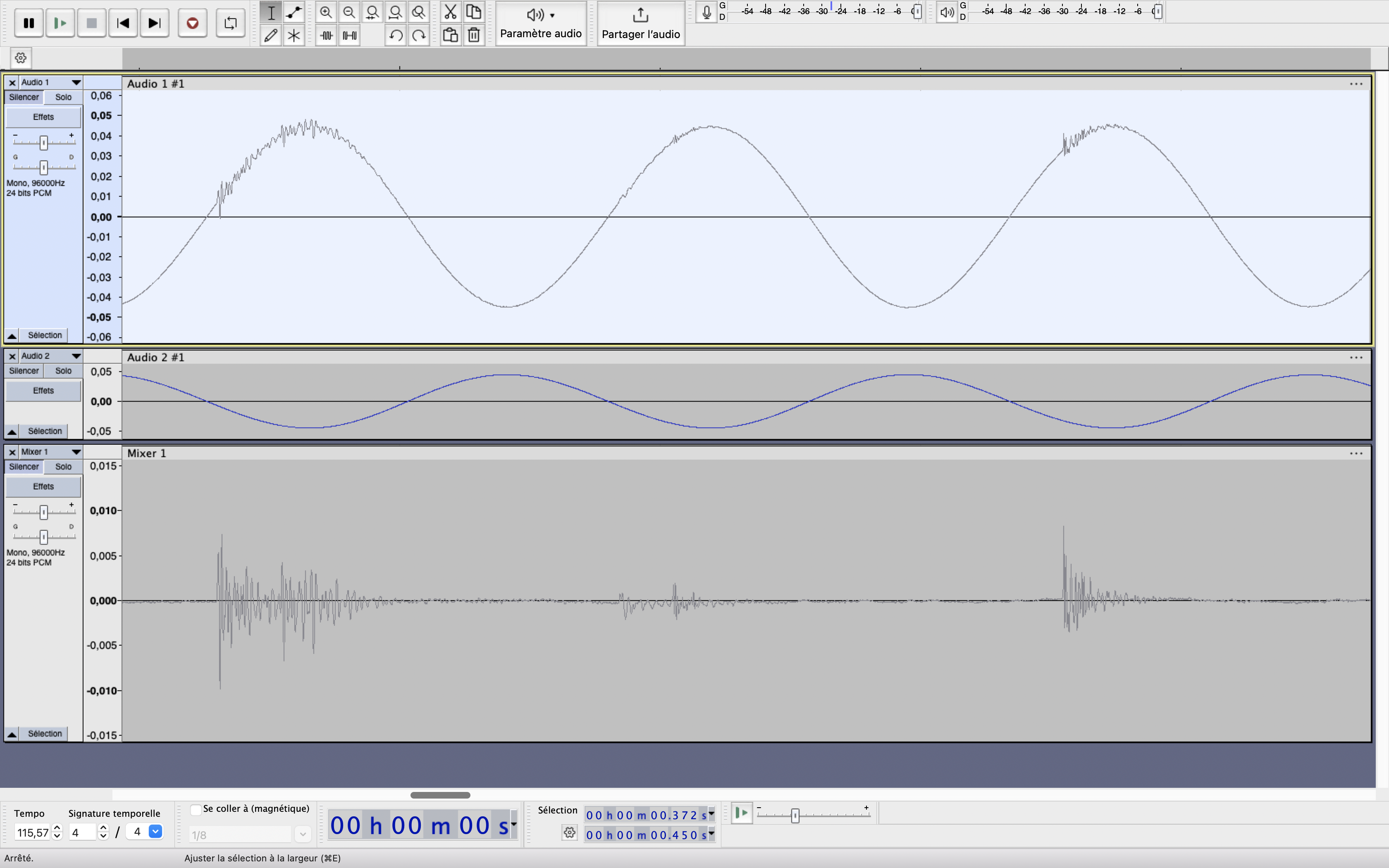
Task: Enable 'Se coller à (magnétique)' checkbox
Action: click(x=196, y=809)
